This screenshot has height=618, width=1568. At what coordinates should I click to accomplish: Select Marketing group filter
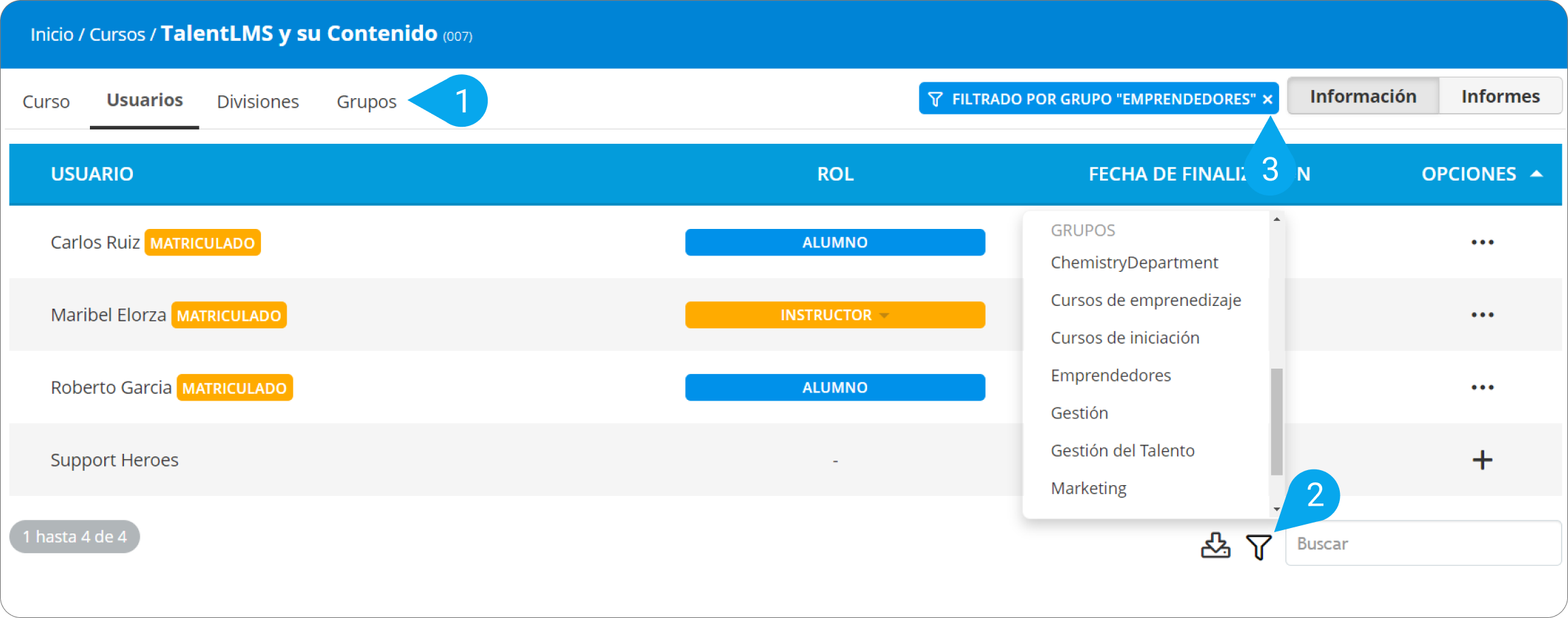click(1088, 488)
